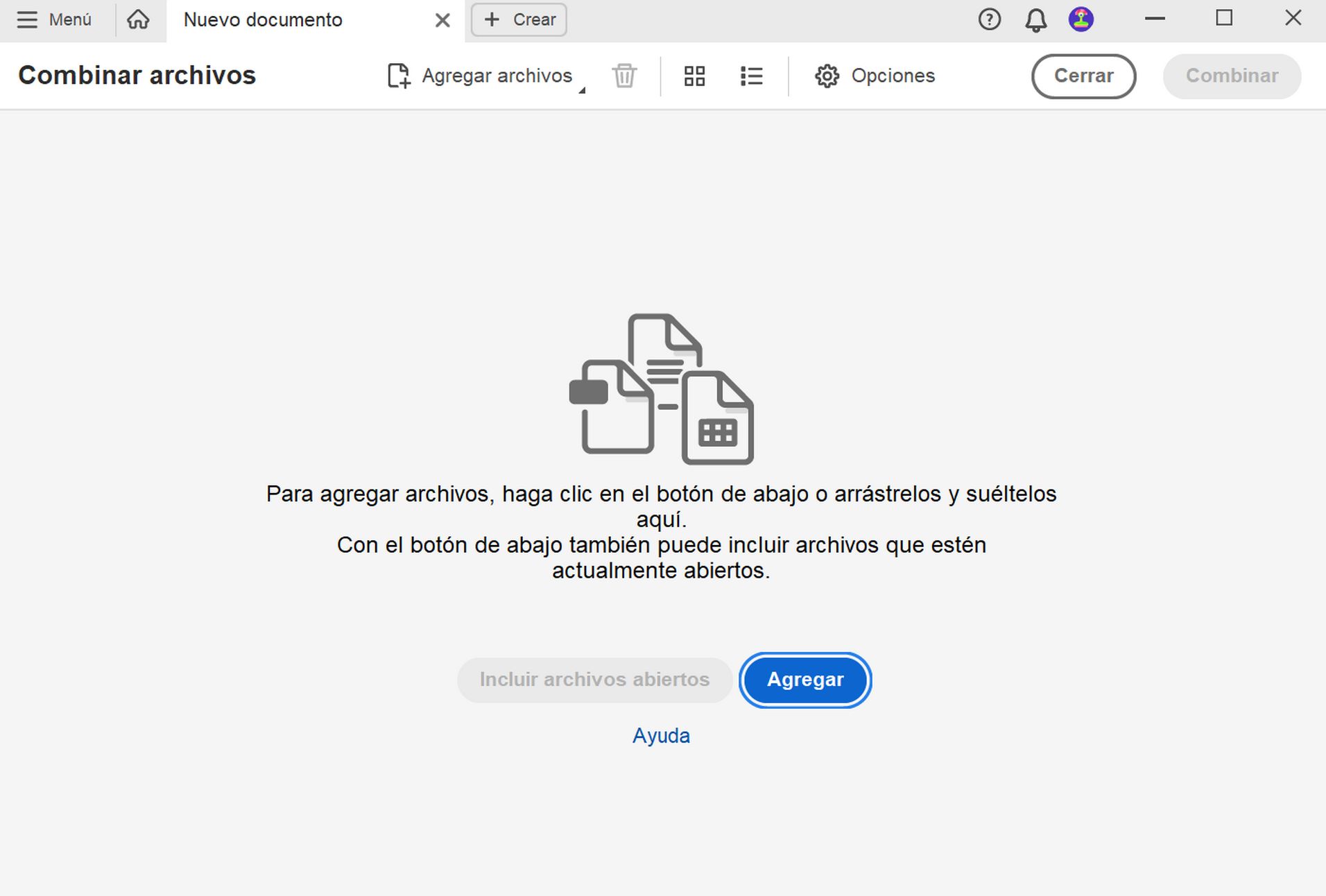Viewport: 1326px width, 896px height.
Task: View notifications with the bell icon
Action: pyautogui.click(x=1035, y=19)
